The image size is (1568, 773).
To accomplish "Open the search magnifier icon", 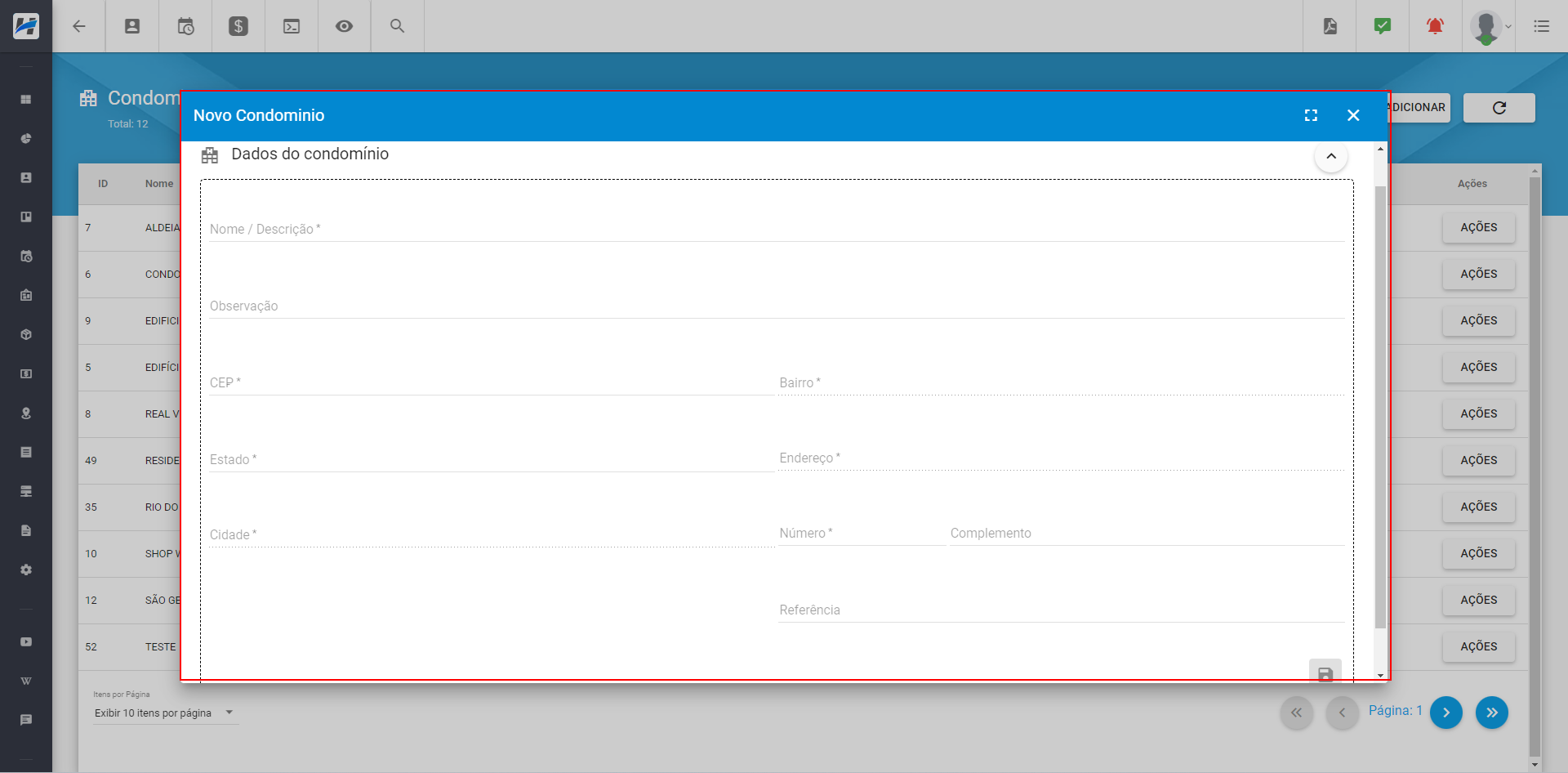I will 398,26.
